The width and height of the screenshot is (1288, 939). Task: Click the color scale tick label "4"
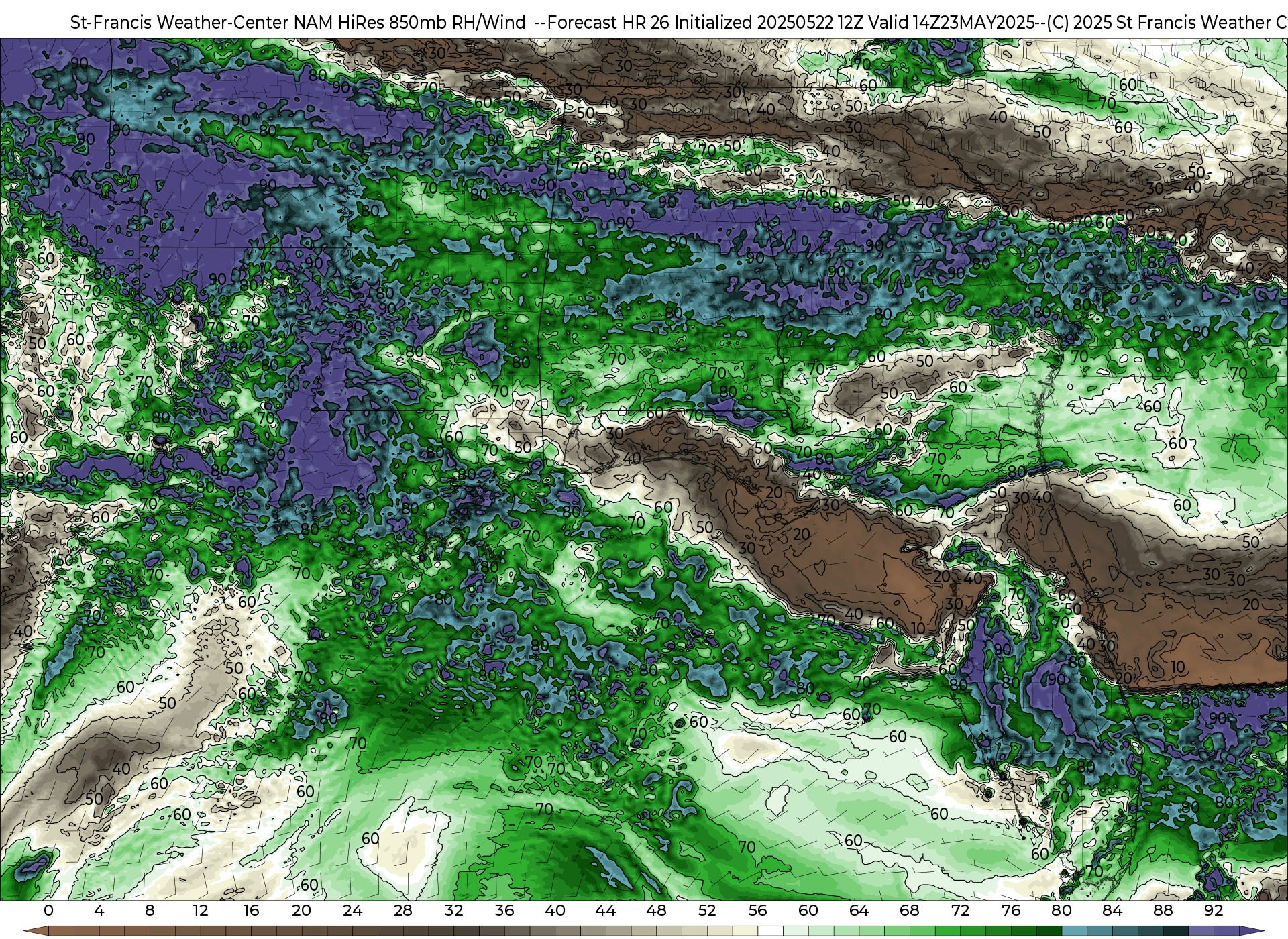coord(99,911)
